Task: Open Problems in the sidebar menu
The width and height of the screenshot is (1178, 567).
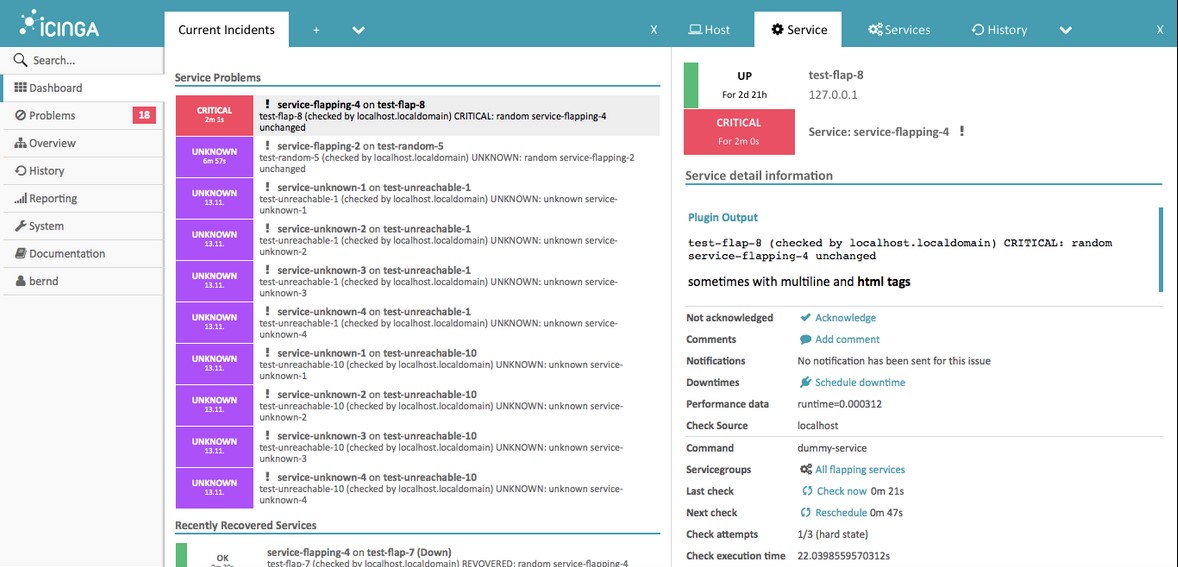Action: [x=83, y=116]
